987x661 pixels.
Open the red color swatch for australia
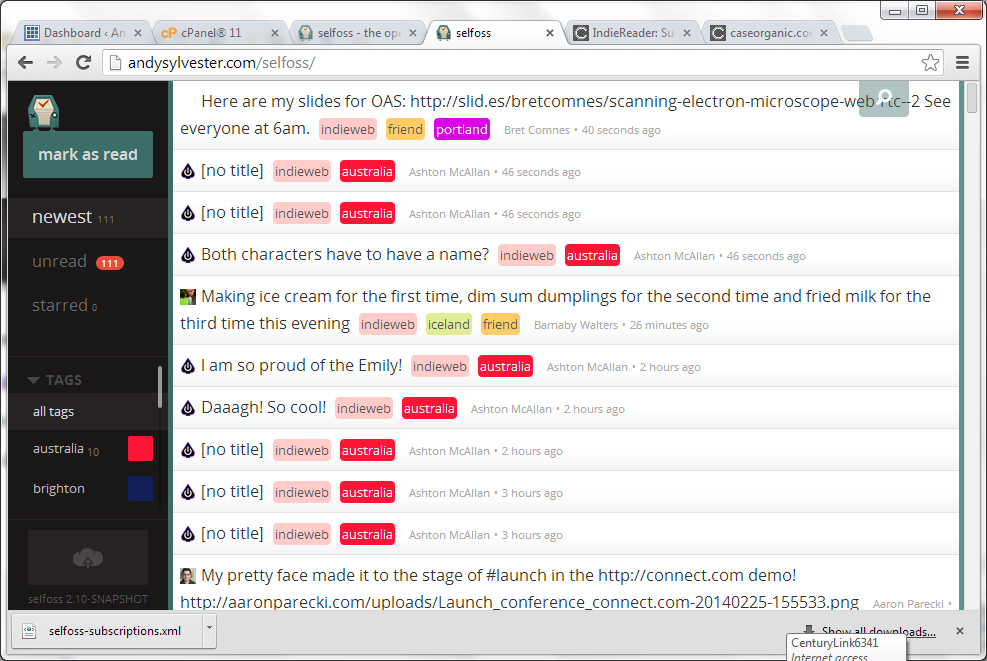pos(140,449)
